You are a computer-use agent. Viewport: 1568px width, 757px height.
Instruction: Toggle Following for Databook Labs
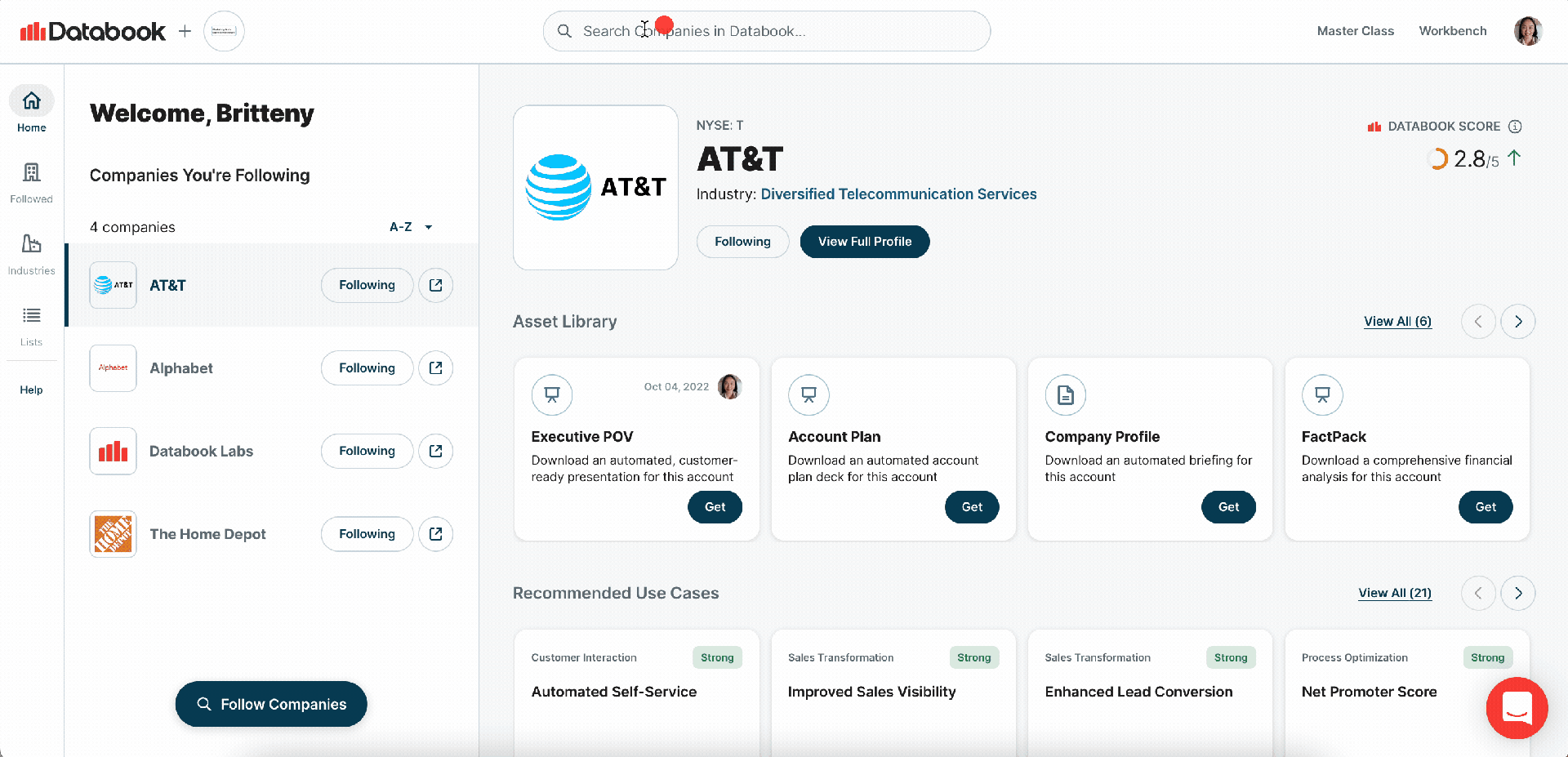coord(367,451)
